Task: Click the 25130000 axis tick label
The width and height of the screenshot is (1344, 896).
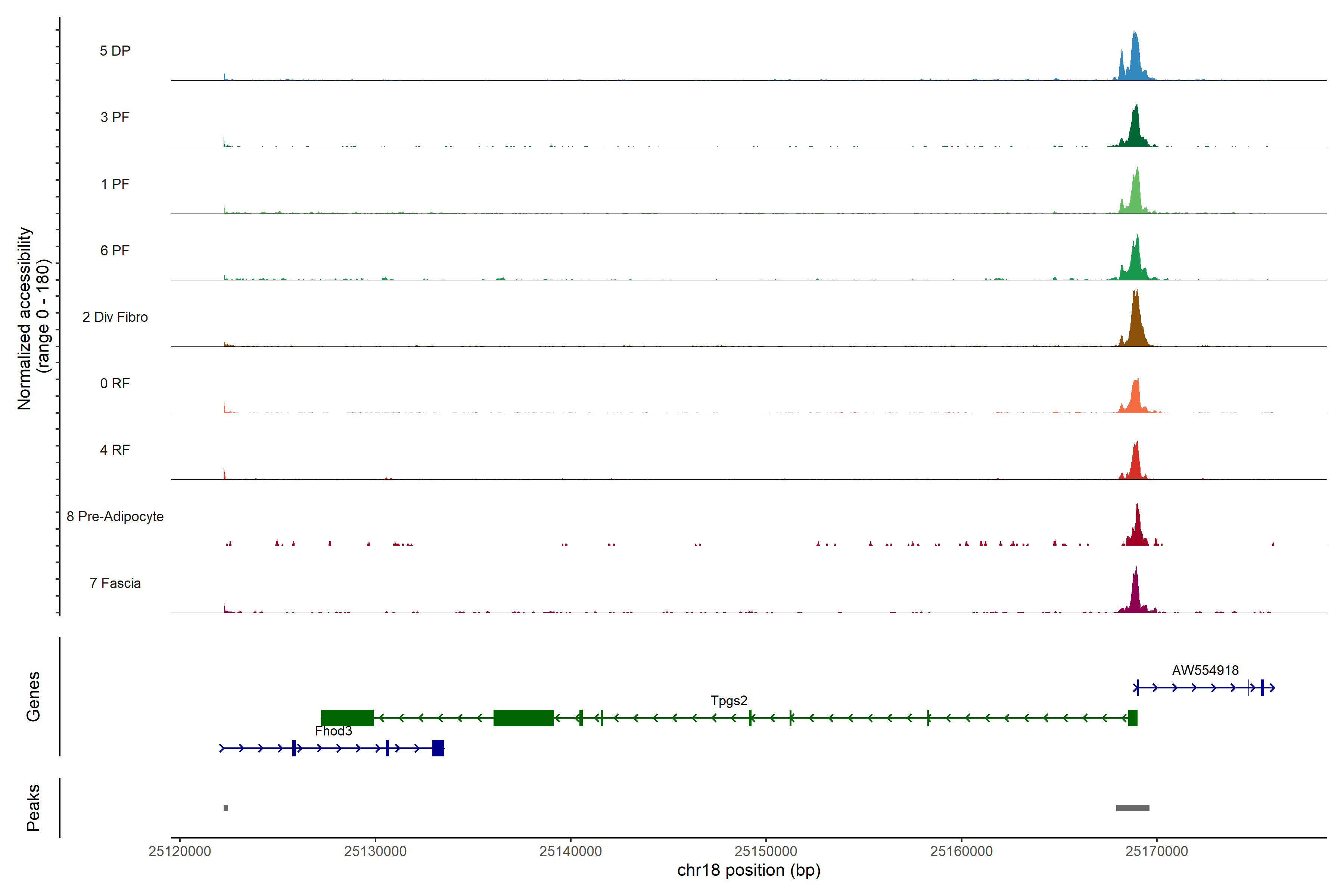Action: coord(375,851)
